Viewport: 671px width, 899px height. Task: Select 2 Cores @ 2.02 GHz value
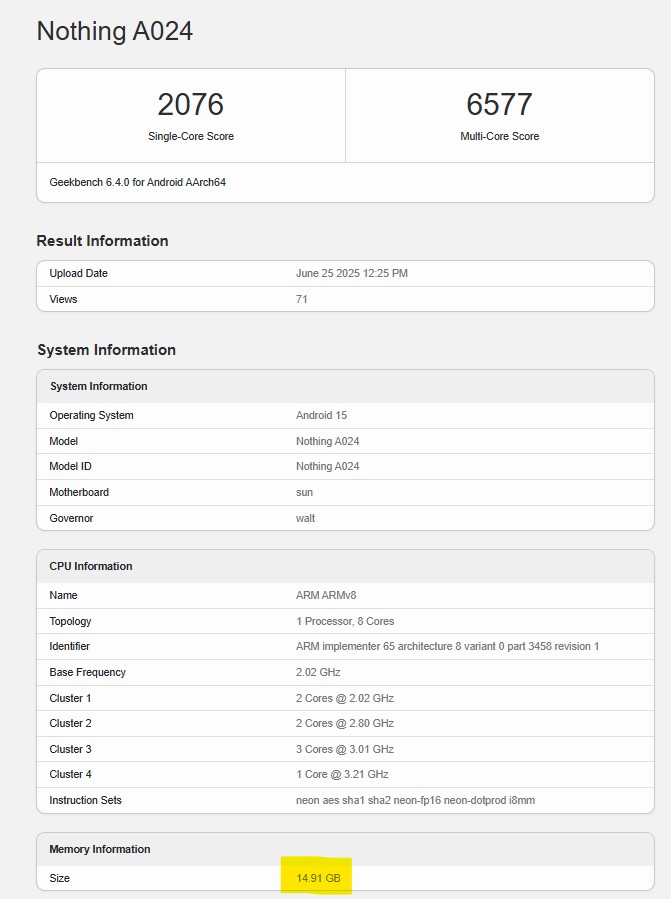point(345,698)
